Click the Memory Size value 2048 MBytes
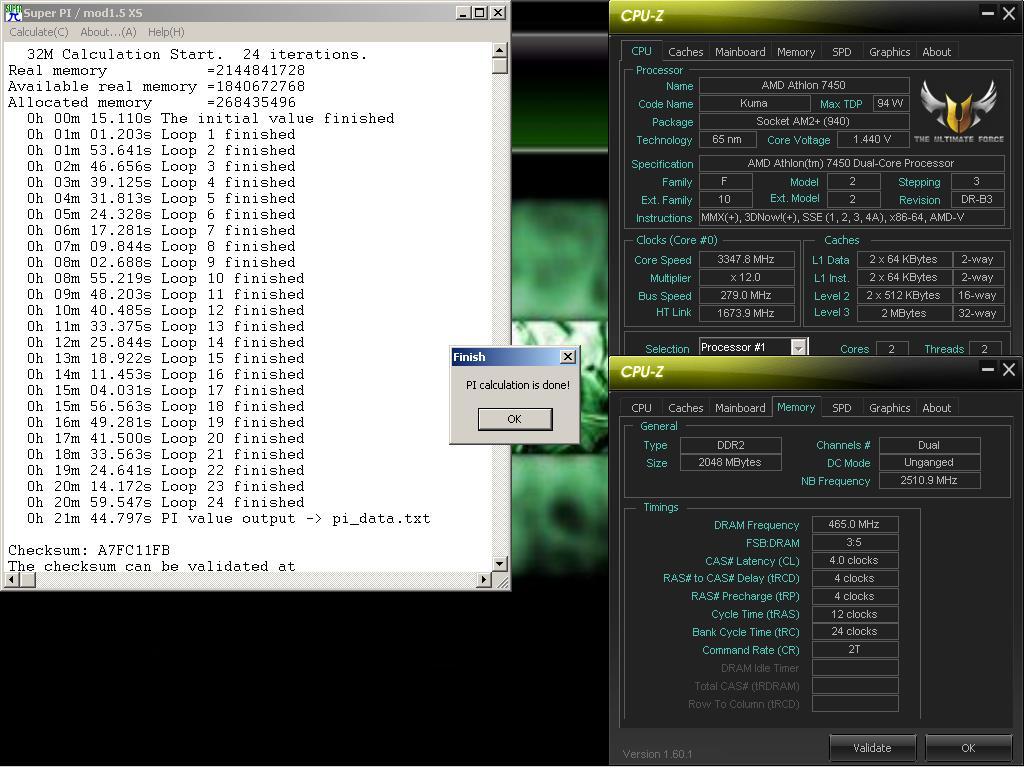 [x=730, y=462]
